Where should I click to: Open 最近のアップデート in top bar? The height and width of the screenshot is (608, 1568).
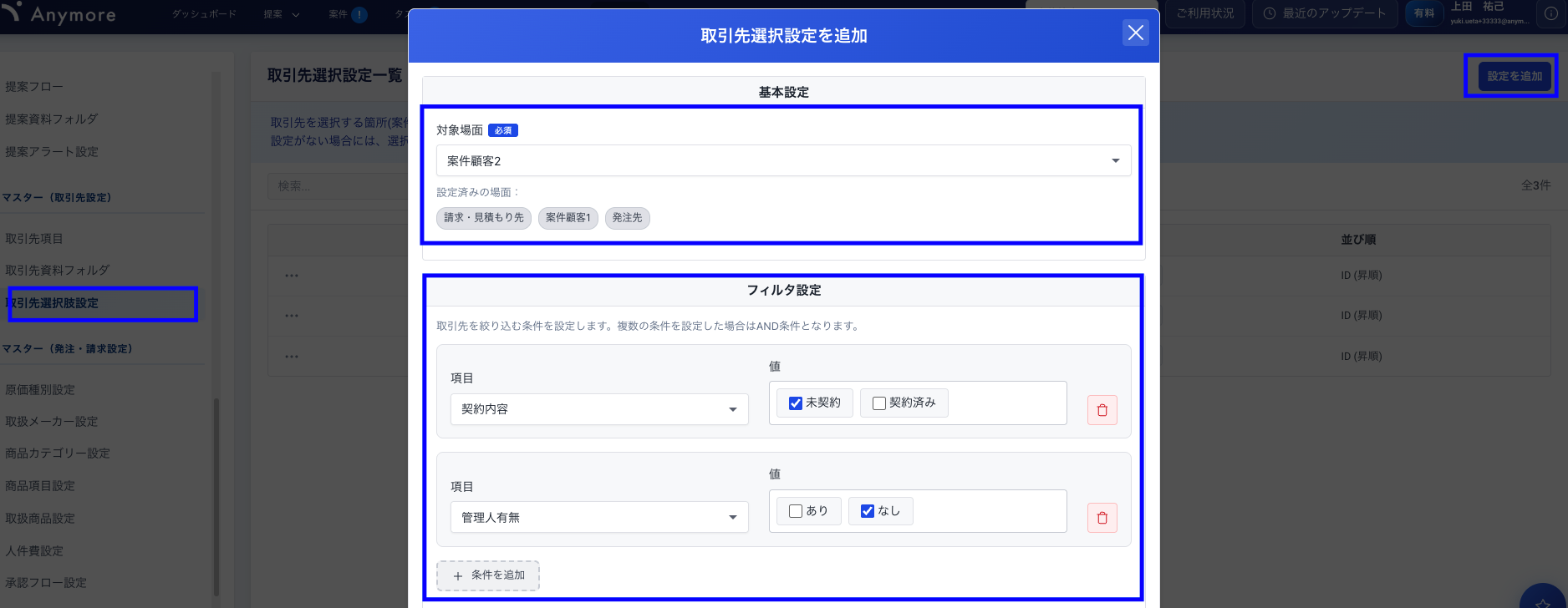[x=1325, y=13]
